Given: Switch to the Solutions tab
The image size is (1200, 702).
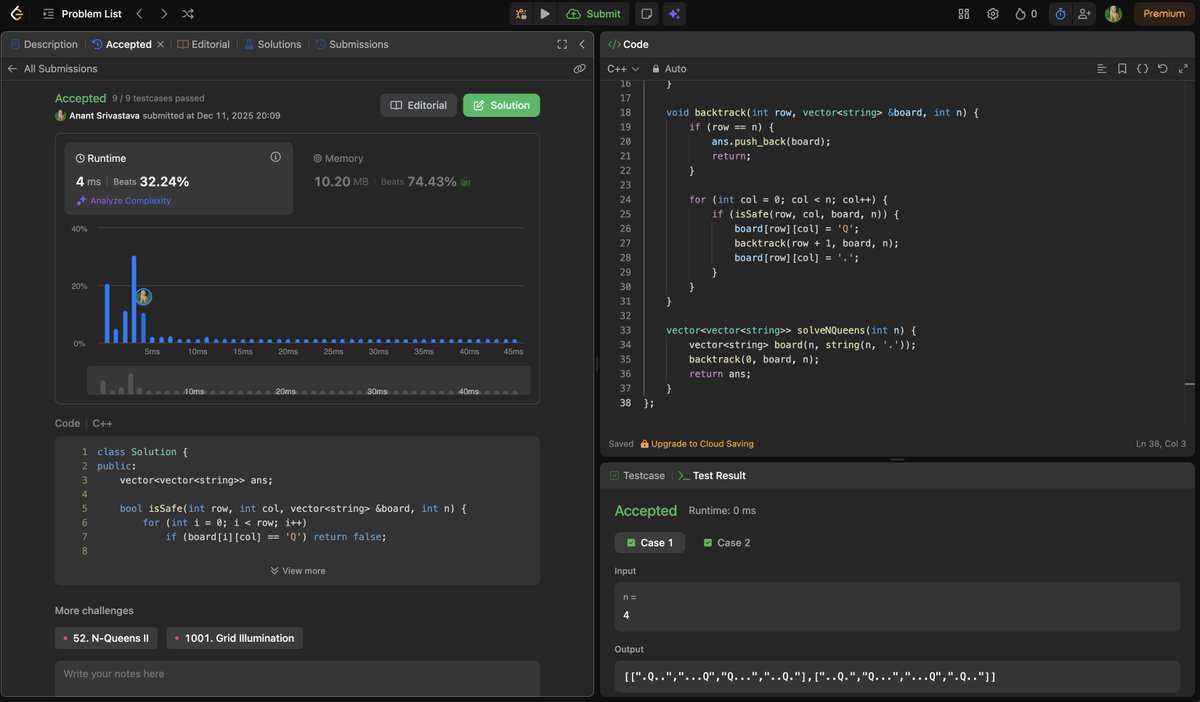Looking at the screenshot, I should pyautogui.click(x=273, y=44).
